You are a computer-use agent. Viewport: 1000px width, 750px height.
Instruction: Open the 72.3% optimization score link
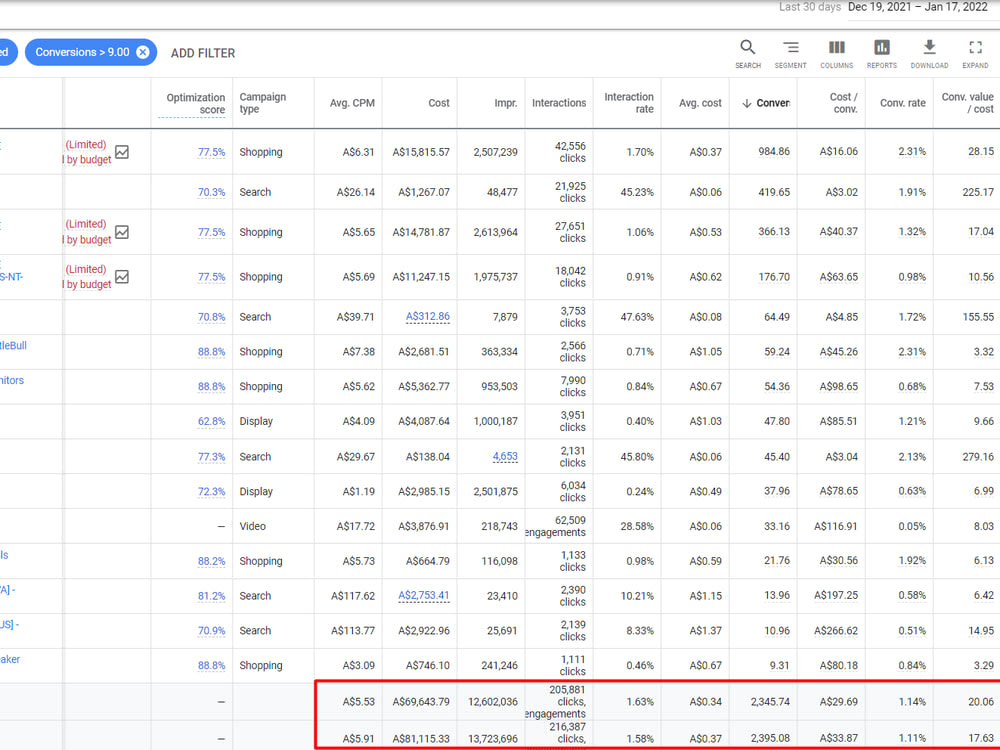[211, 492]
